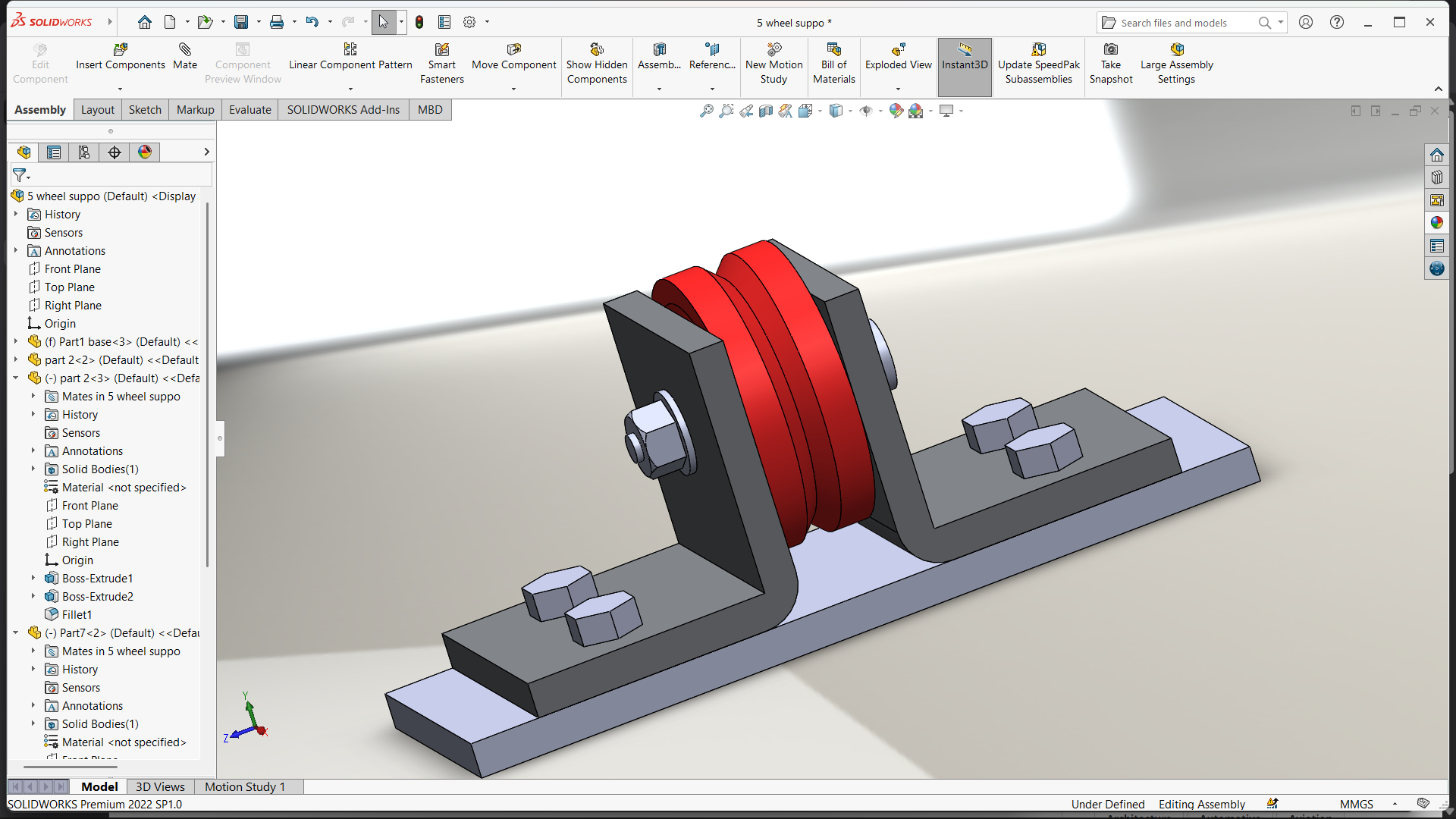Viewport: 1456px width, 819px height.
Task: Select the Top Plane under assembly root
Action: pyautogui.click(x=69, y=287)
